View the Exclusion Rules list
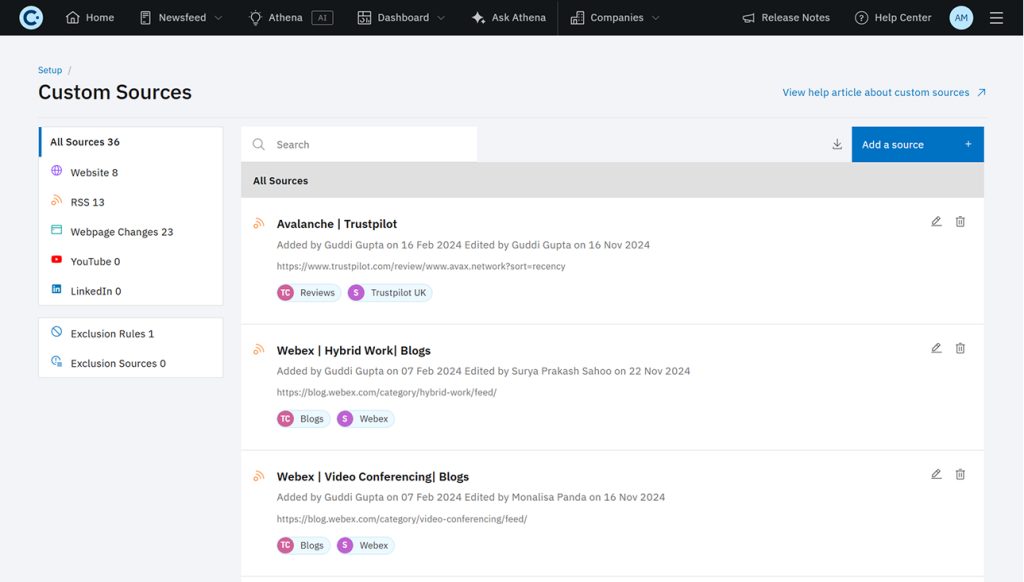Image resolution: width=1024 pixels, height=582 pixels. coord(108,333)
